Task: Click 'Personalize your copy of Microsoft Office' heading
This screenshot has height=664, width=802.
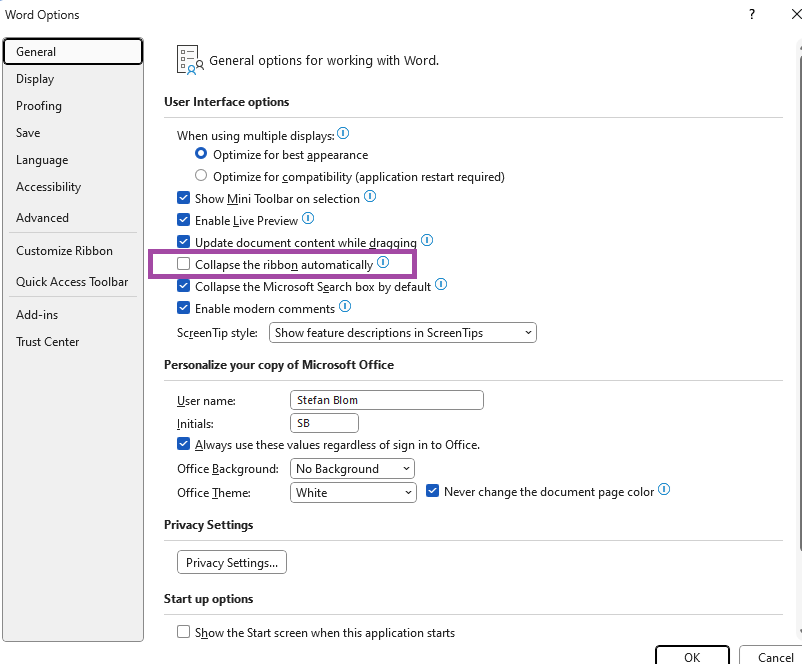Action: click(x=279, y=365)
